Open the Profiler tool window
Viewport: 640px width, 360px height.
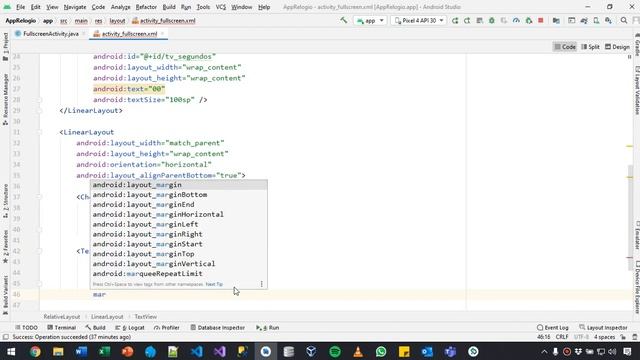coord(167,328)
